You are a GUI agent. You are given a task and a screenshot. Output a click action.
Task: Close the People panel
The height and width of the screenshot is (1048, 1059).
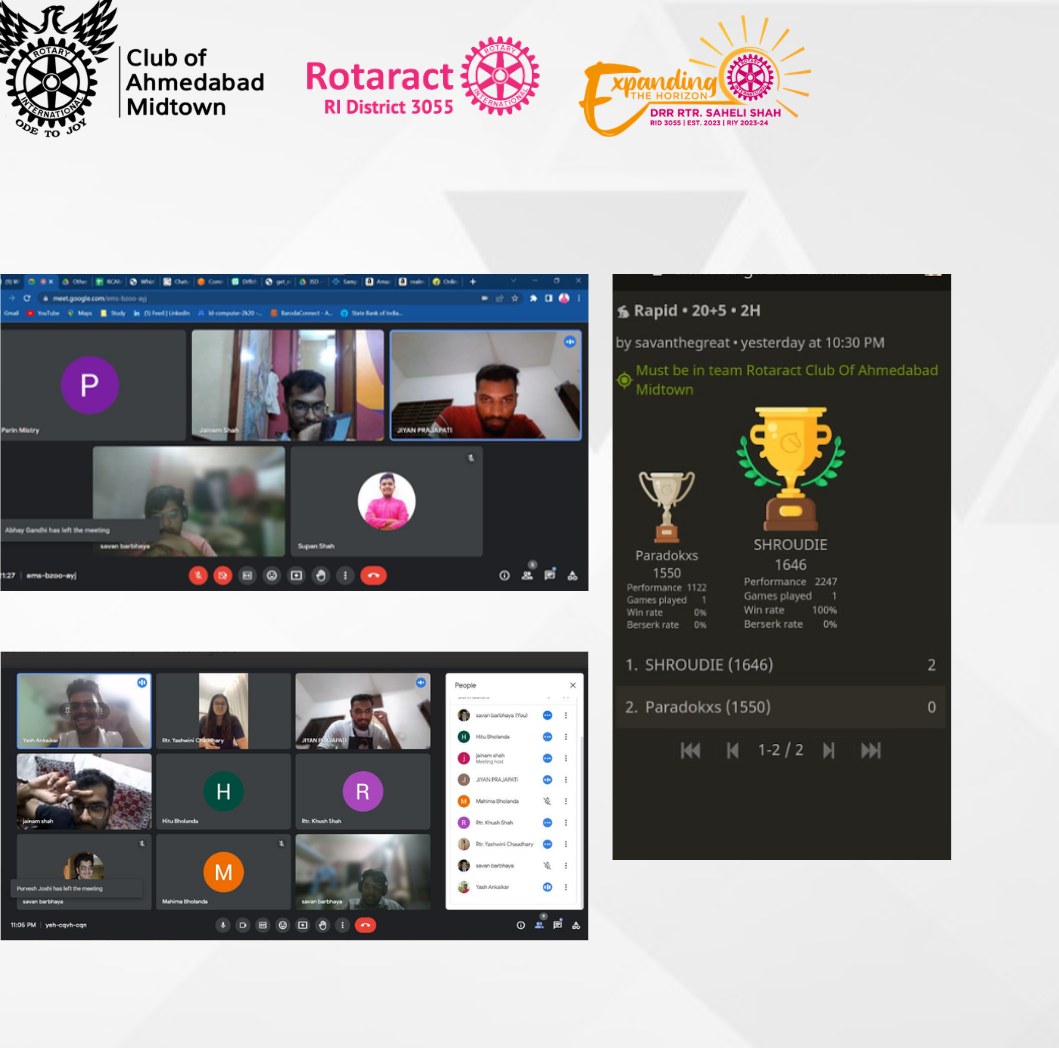[x=573, y=685]
